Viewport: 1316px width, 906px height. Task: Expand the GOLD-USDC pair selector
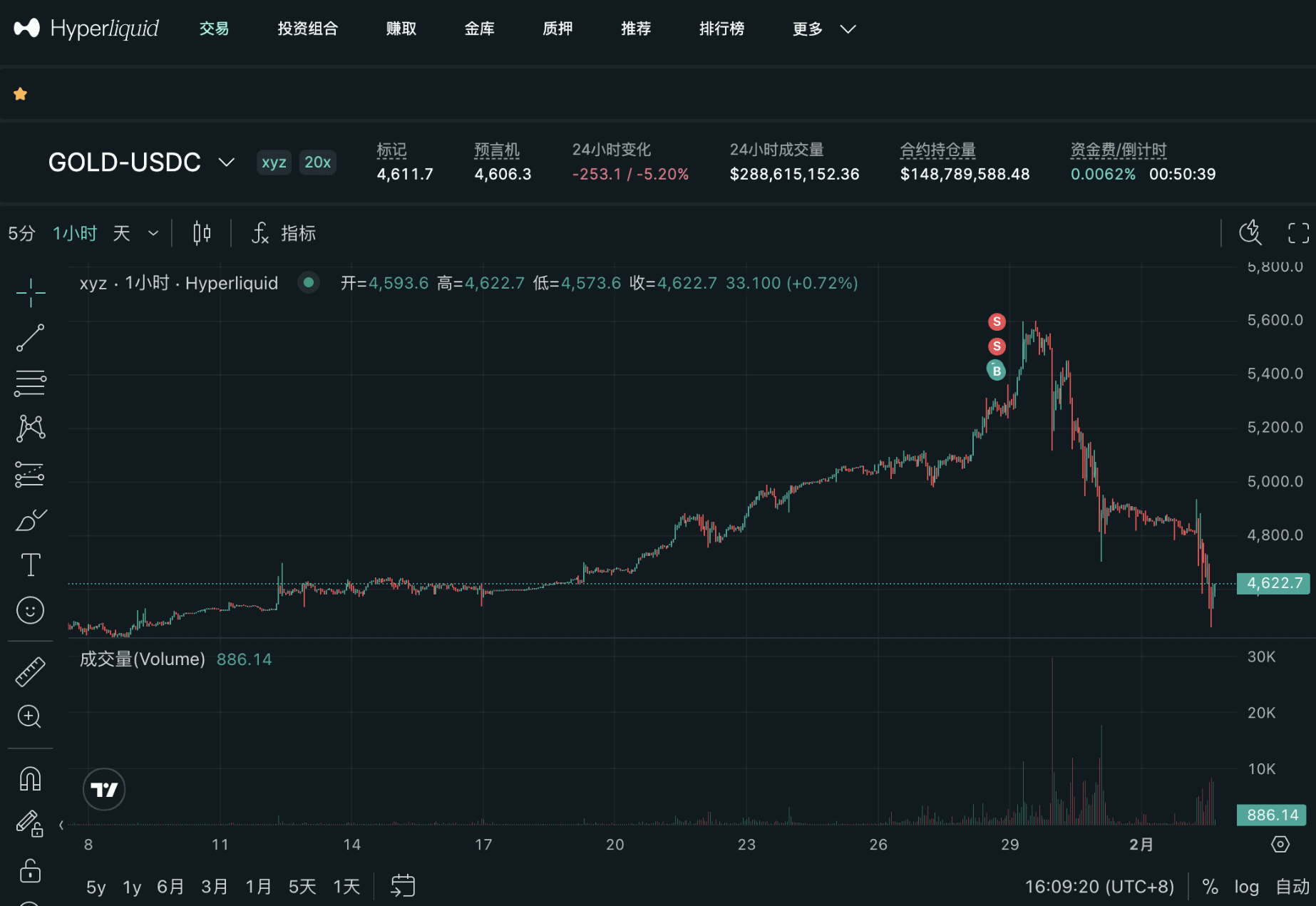coord(226,163)
